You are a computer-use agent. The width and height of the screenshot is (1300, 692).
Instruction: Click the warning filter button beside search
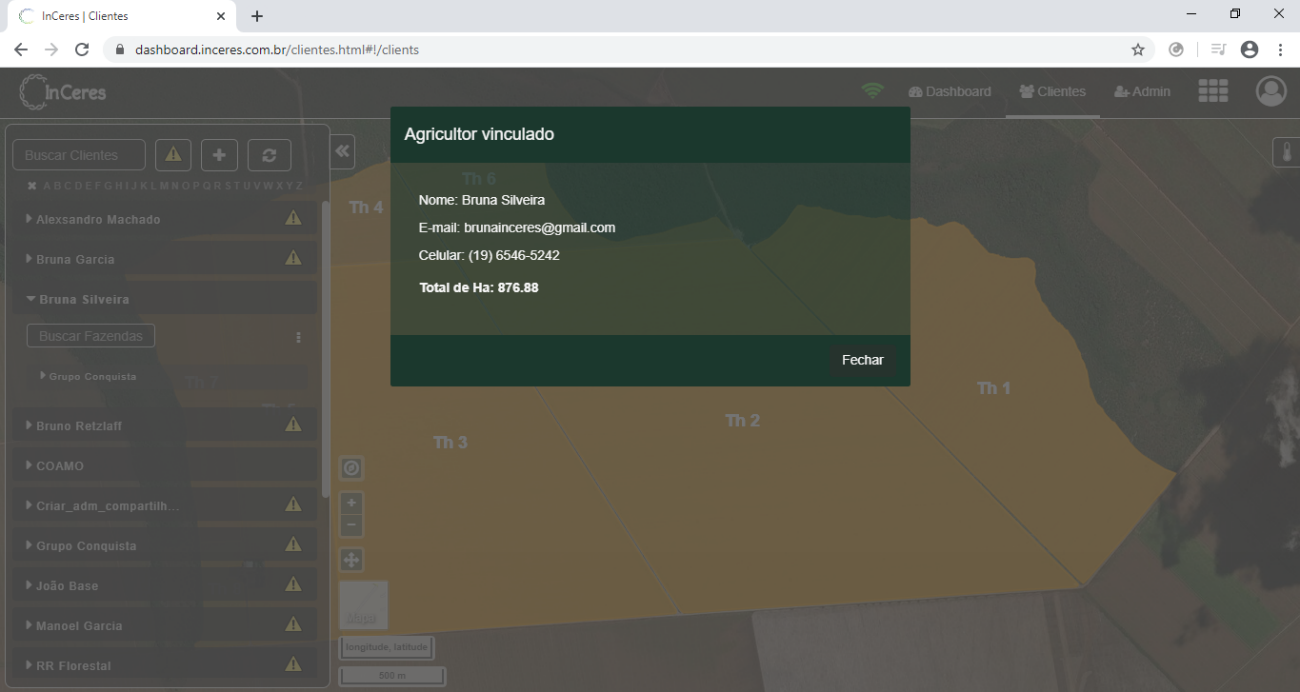pyautogui.click(x=173, y=155)
